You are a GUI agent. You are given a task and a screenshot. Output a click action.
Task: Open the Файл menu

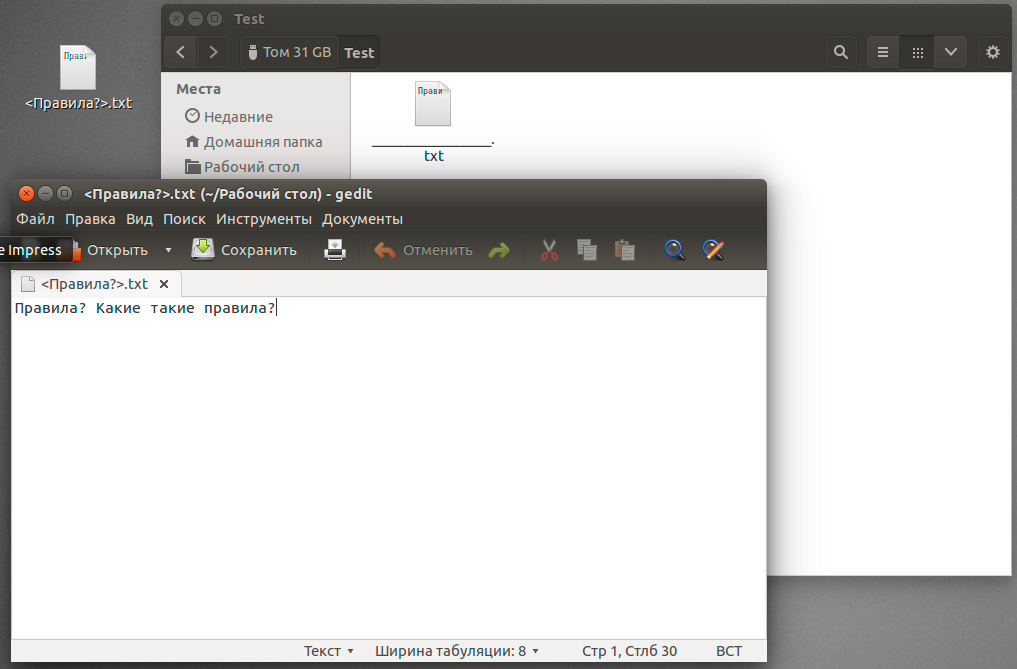(35, 219)
